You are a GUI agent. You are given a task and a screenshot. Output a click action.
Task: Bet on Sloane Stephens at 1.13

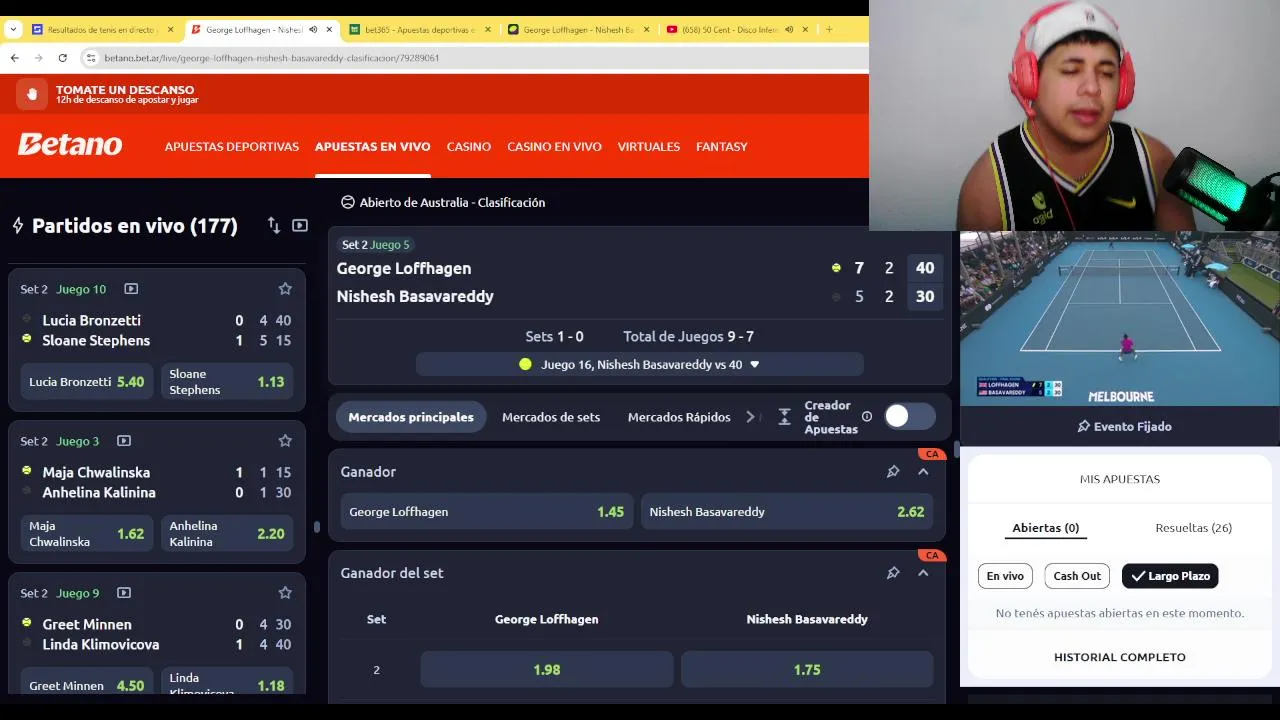pos(227,382)
